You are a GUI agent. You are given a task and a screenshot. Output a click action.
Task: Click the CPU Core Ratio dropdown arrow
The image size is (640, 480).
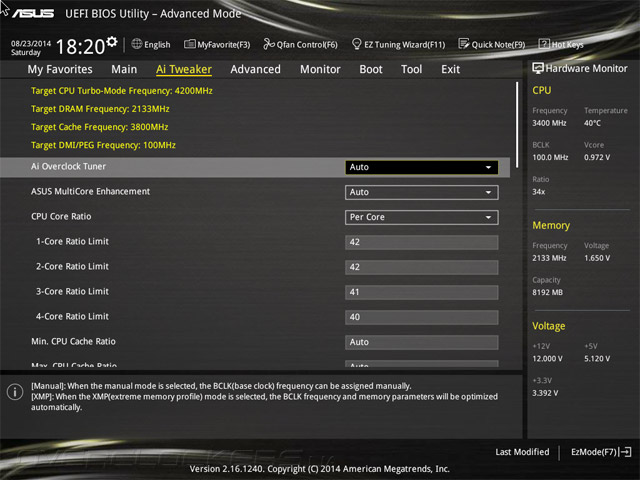coord(488,217)
